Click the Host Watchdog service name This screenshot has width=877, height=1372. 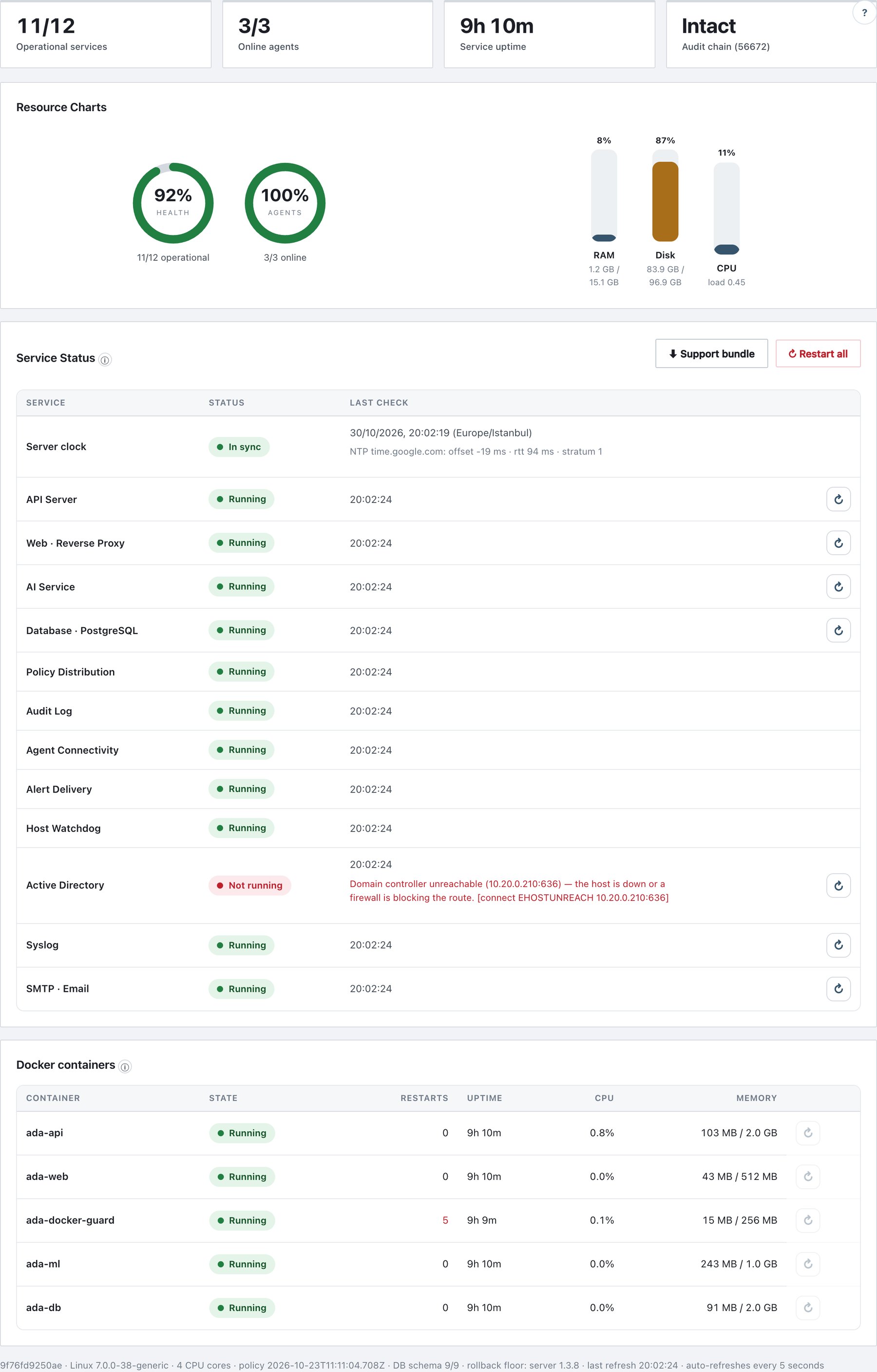63,828
